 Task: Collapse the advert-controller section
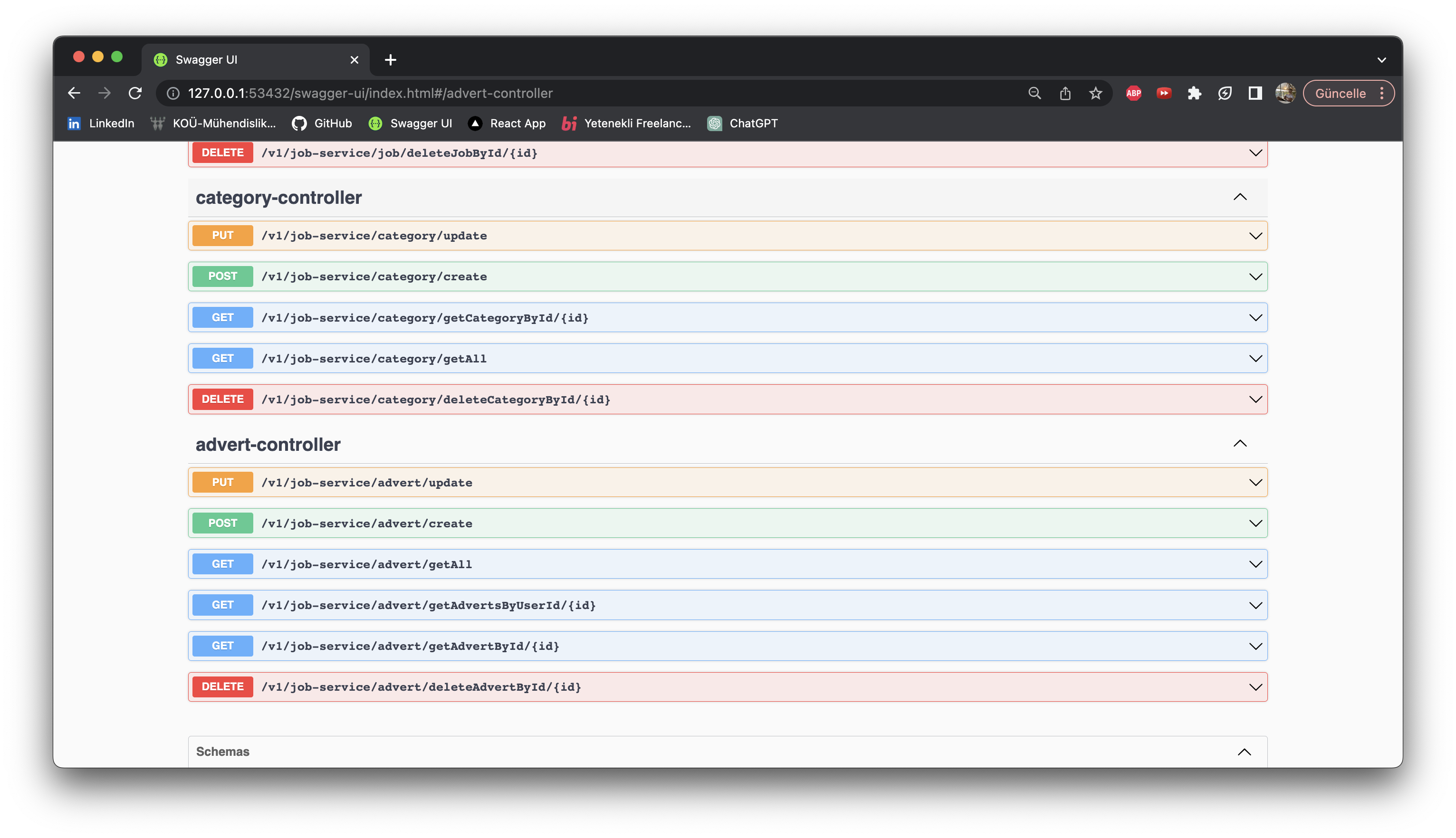coord(1239,444)
